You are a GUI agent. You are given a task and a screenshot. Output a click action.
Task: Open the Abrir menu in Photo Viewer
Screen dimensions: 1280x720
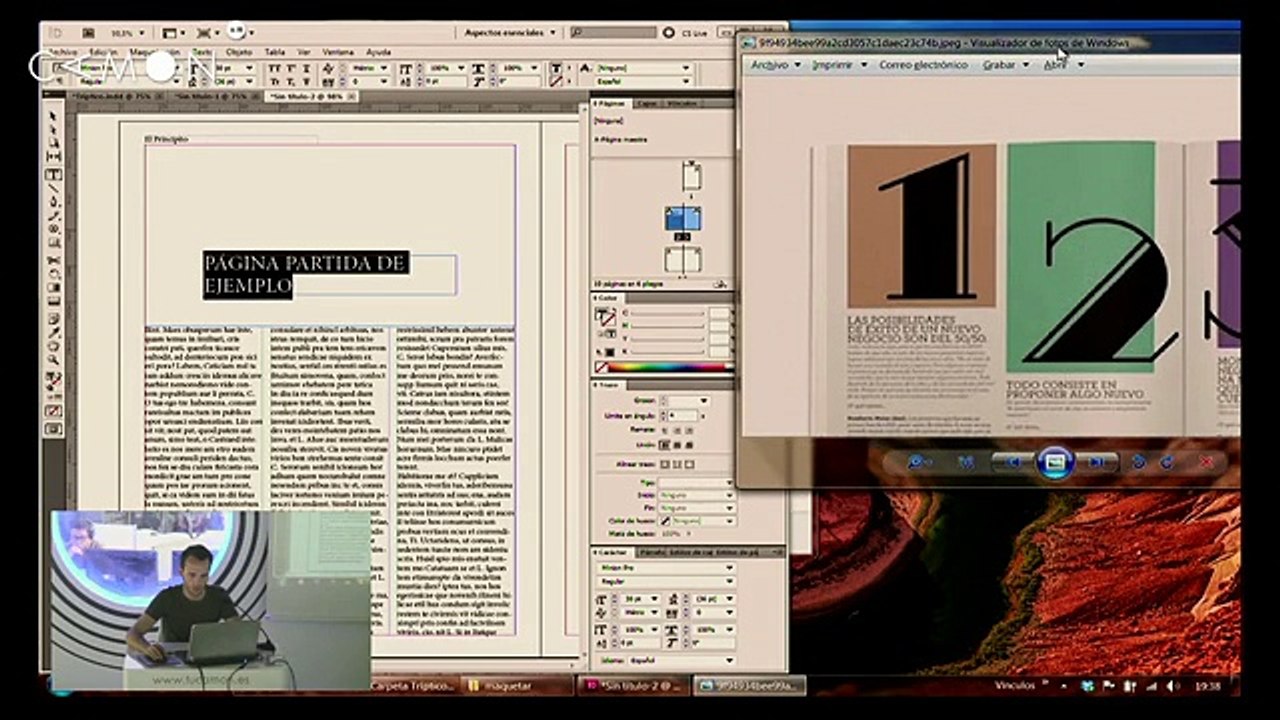(1063, 65)
